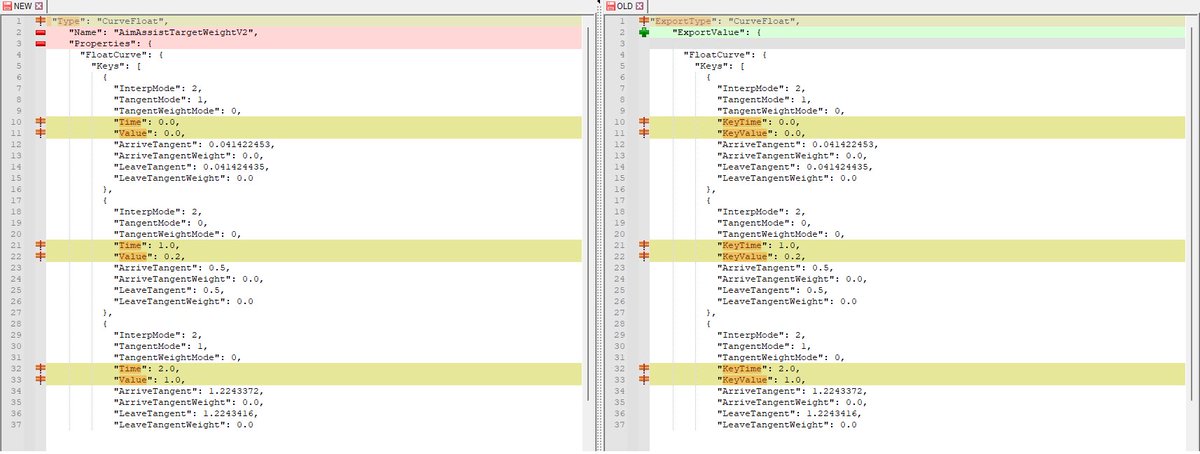
Task: Click "Time": 0.0 text in NEW pane
Action: [x=149, y=122]
